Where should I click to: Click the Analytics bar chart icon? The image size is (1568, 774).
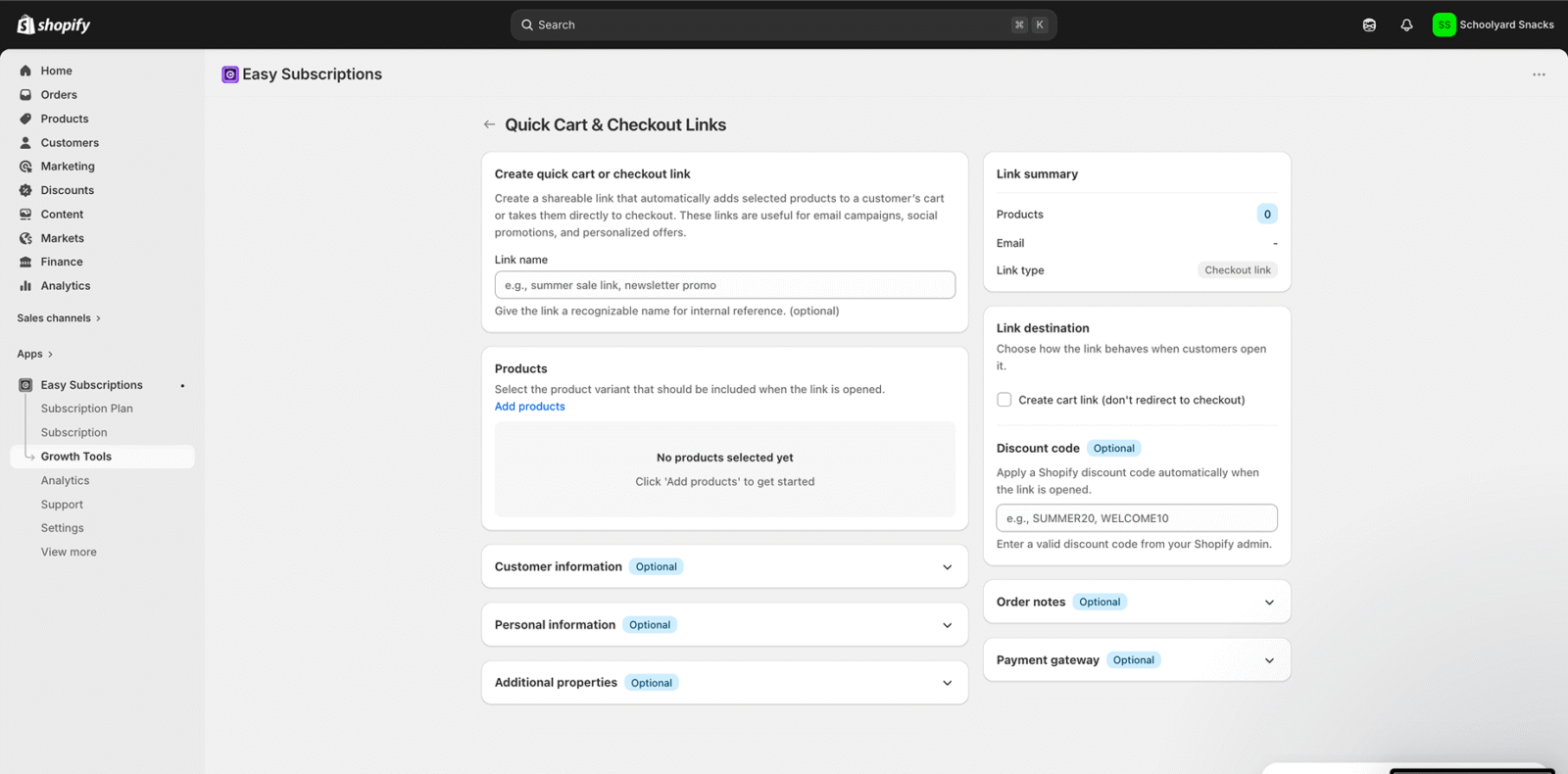25,286
